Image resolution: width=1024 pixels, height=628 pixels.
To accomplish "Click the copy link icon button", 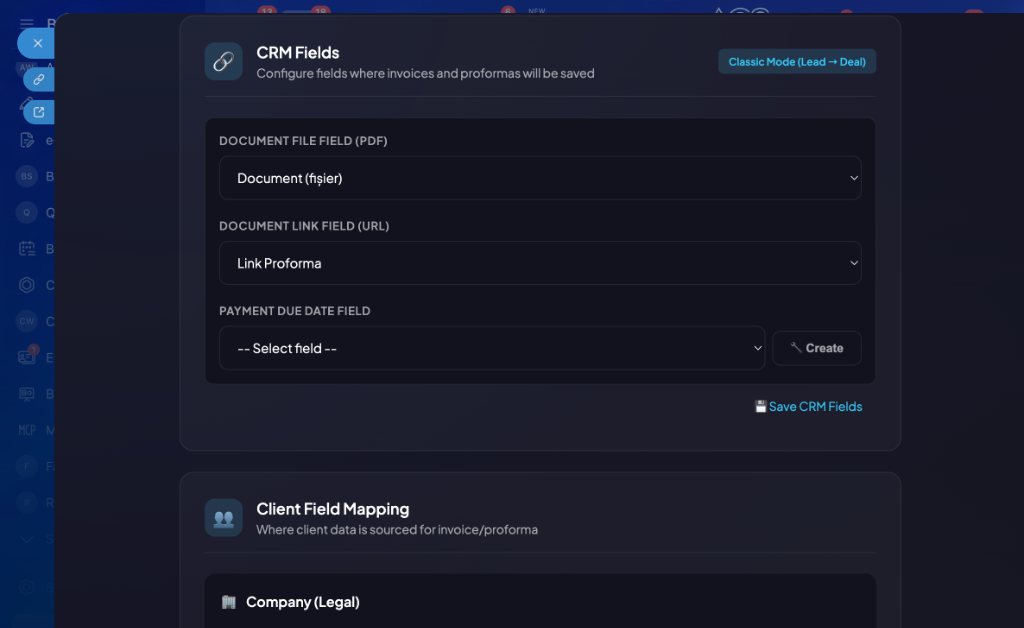I will point(39,79).
